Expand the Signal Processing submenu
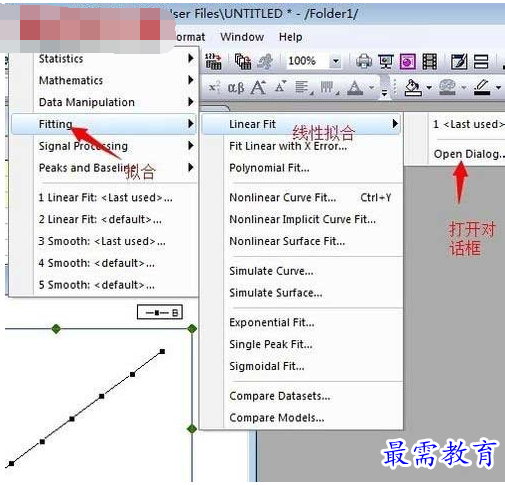Viewport: 505px width, 485px height. point(105,146)
